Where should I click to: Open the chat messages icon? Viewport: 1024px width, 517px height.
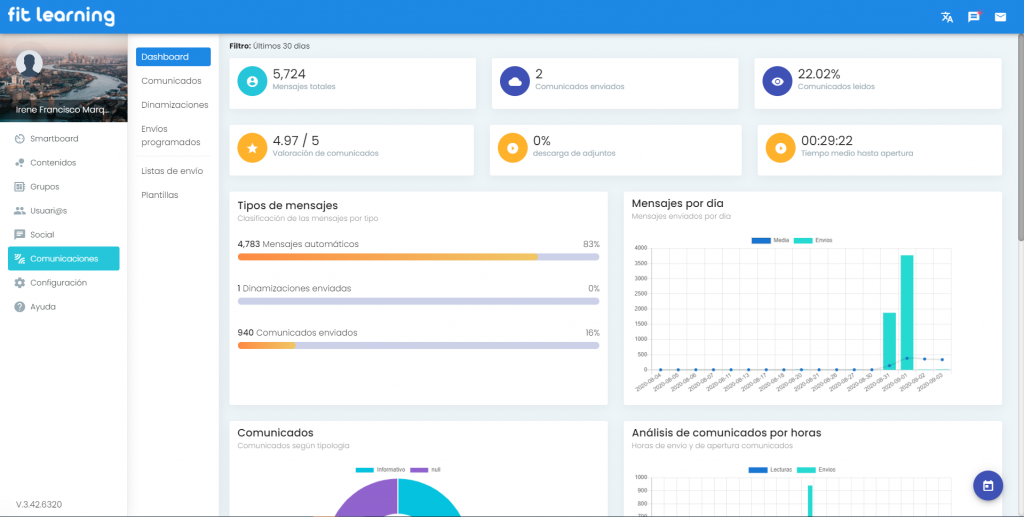(974, 17)
